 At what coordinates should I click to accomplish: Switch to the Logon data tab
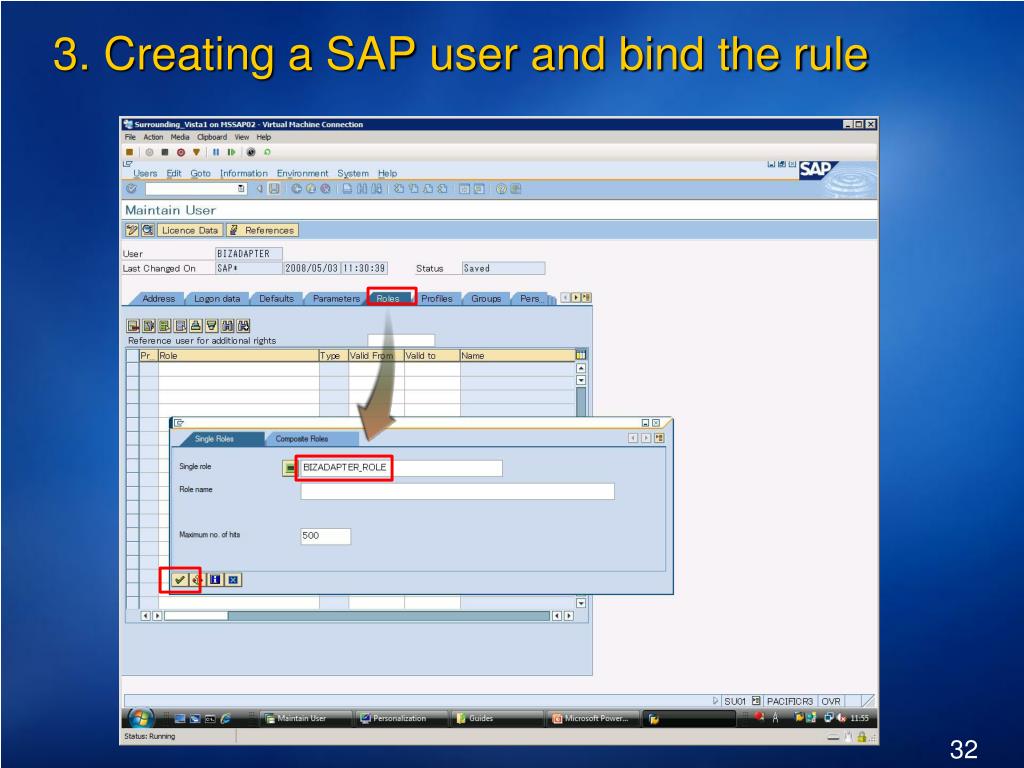click(217, 298)
